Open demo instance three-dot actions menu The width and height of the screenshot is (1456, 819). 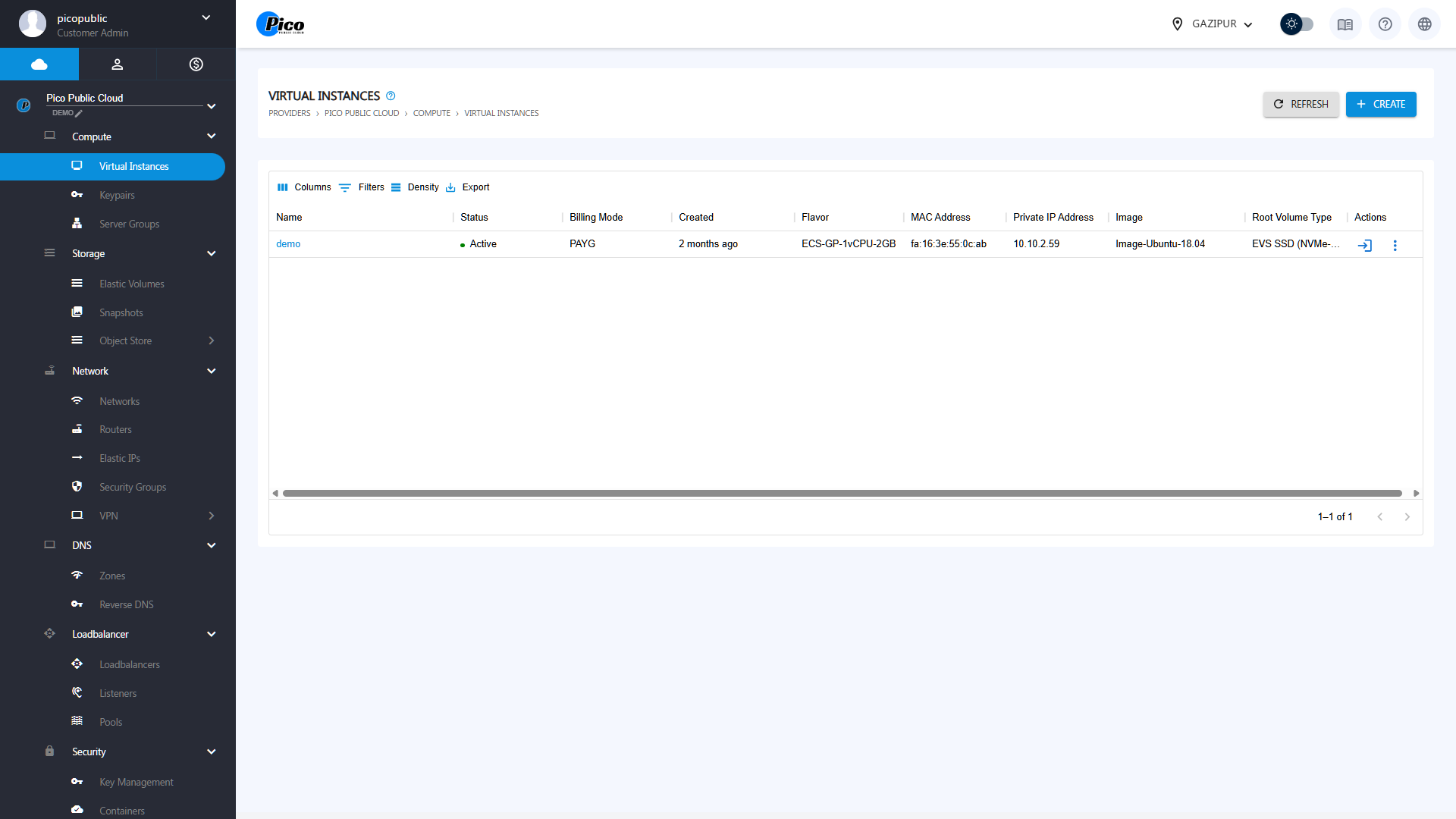(x=1395, y=246)
